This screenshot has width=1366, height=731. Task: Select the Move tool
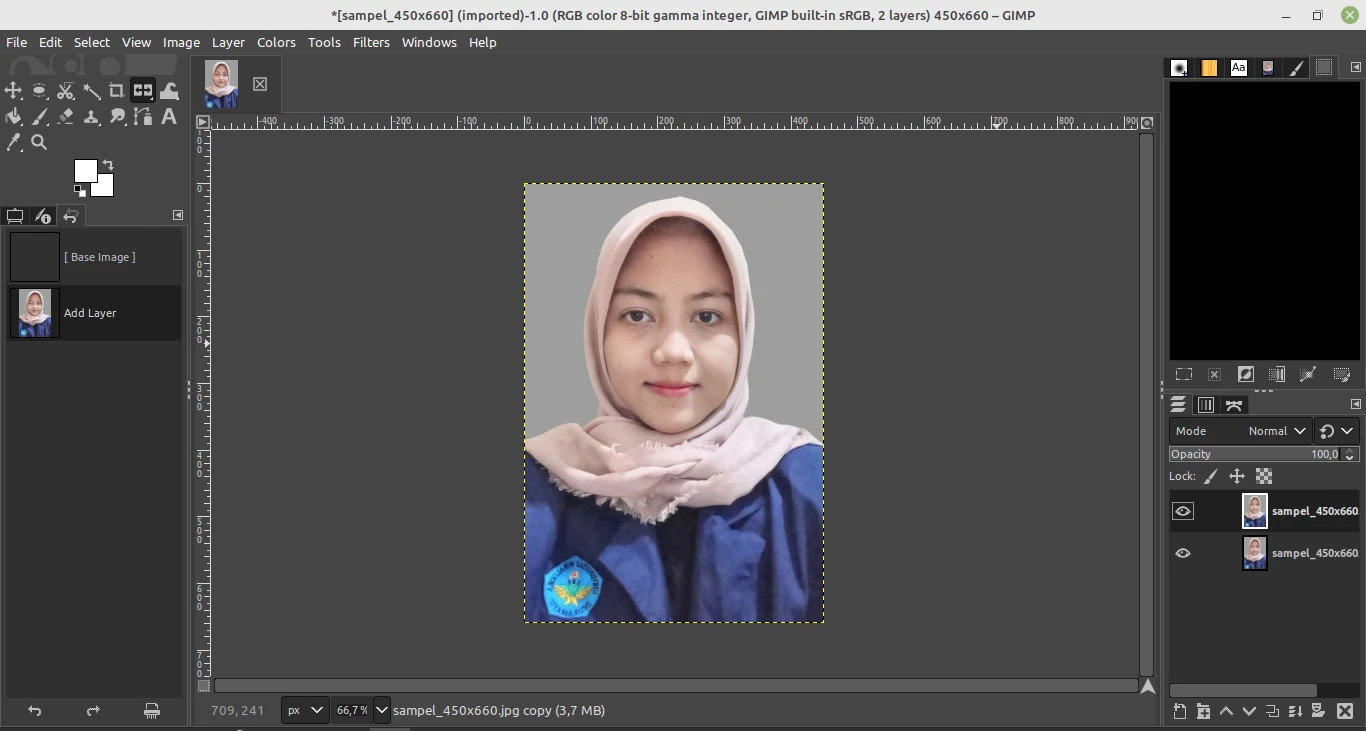tap(14, 91)
